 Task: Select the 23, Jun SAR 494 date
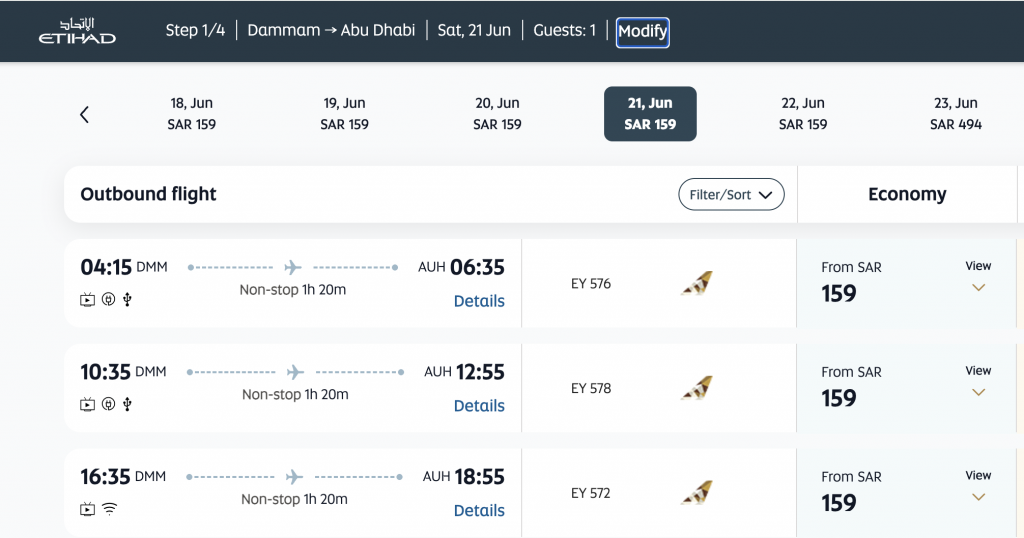(x=955, y=114)
